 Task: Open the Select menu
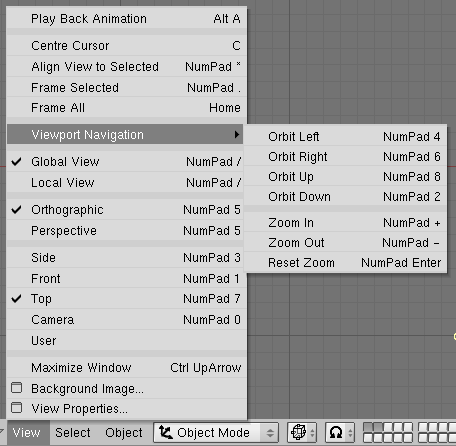73,433
